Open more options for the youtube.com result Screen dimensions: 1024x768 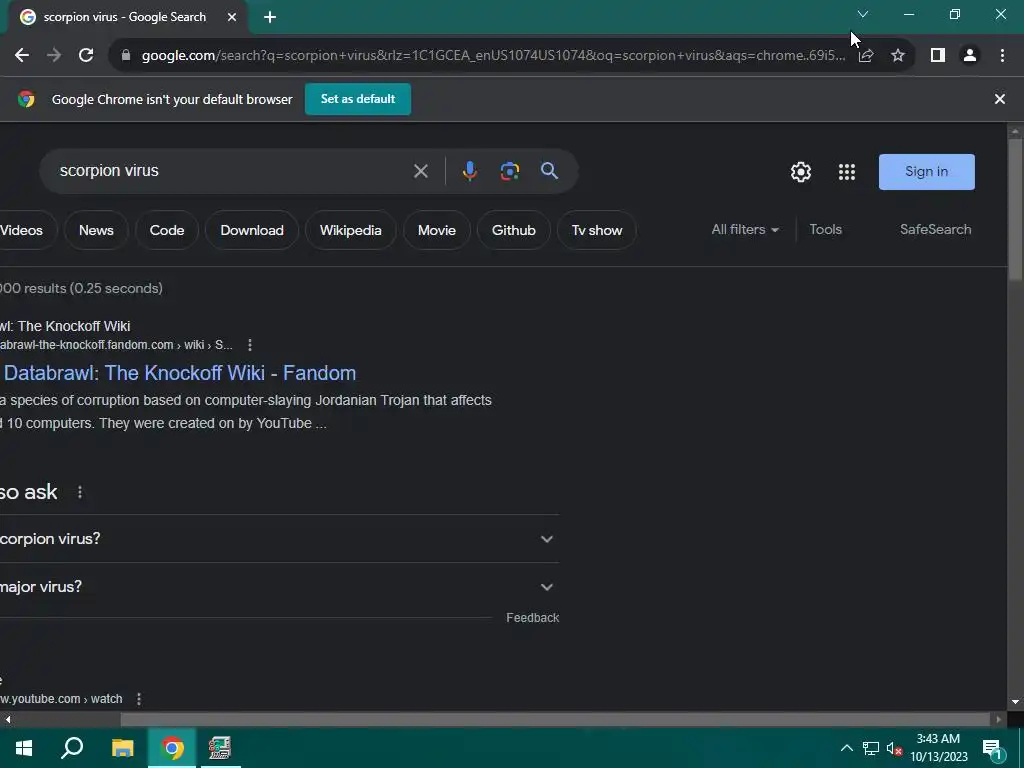[x=138, y=699]
